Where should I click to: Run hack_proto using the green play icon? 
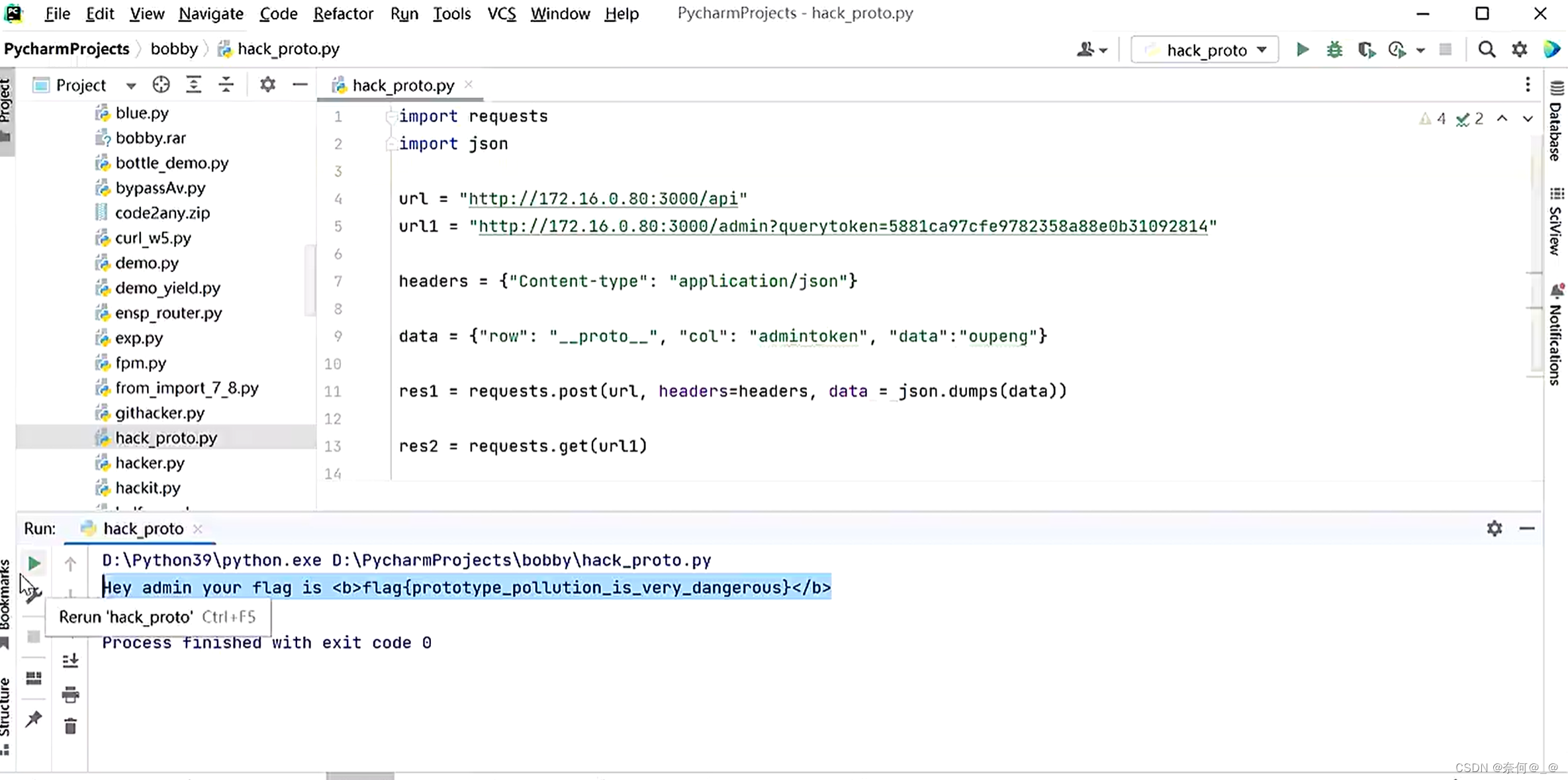pos(1301,49)
